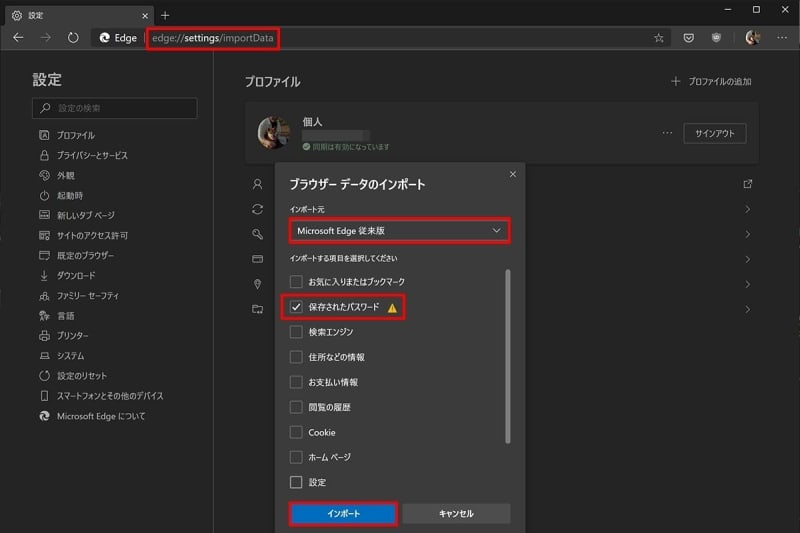Go back with the browser back arrow

(18, 38)
